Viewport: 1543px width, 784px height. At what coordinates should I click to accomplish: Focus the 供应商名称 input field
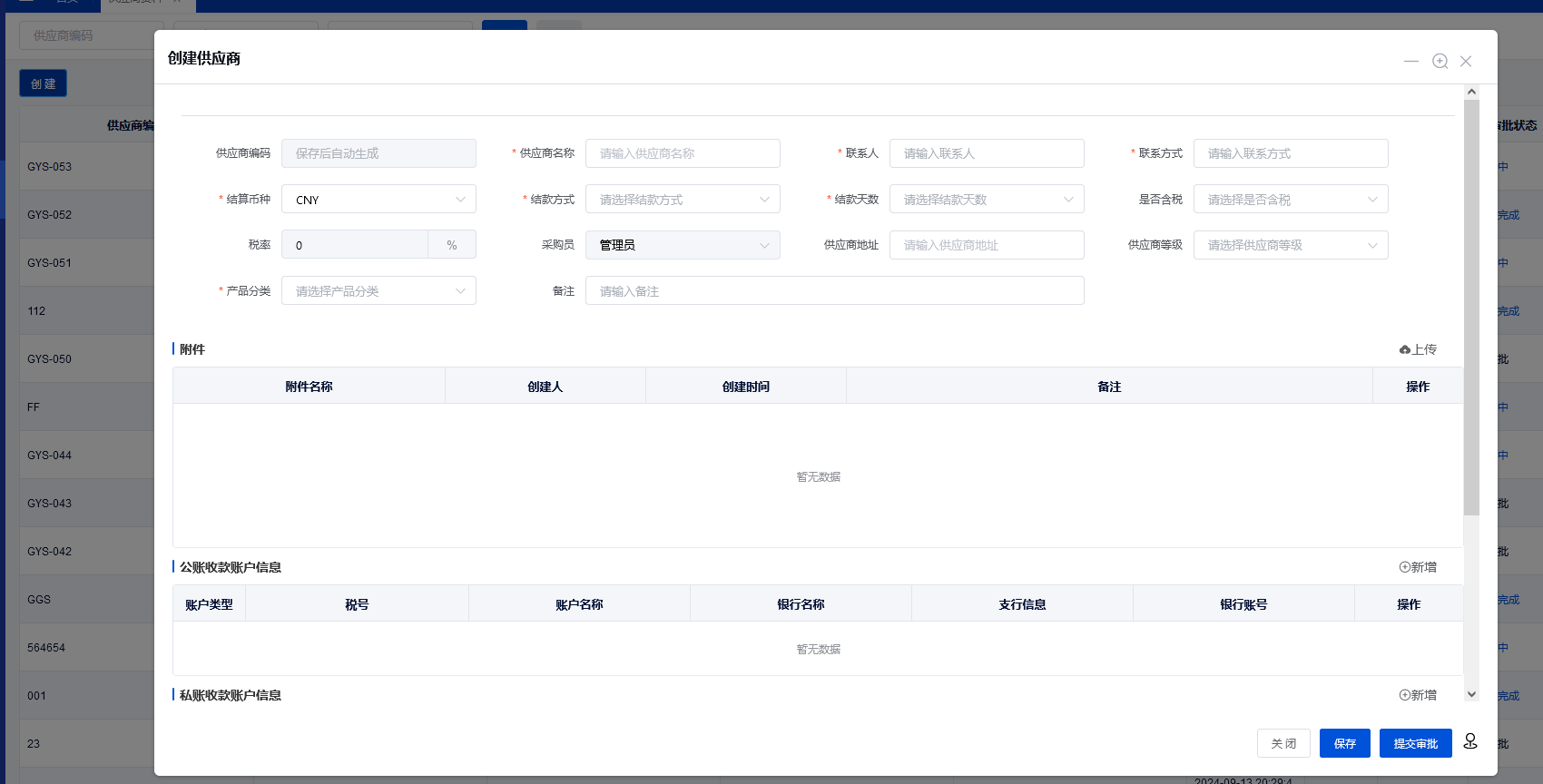[x=683, y=153]
